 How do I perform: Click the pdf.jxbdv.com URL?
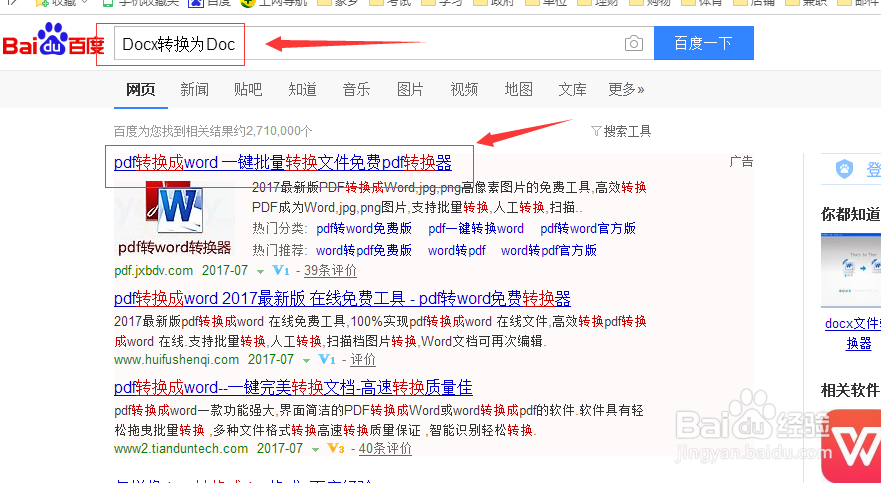[x=153, y=271]
